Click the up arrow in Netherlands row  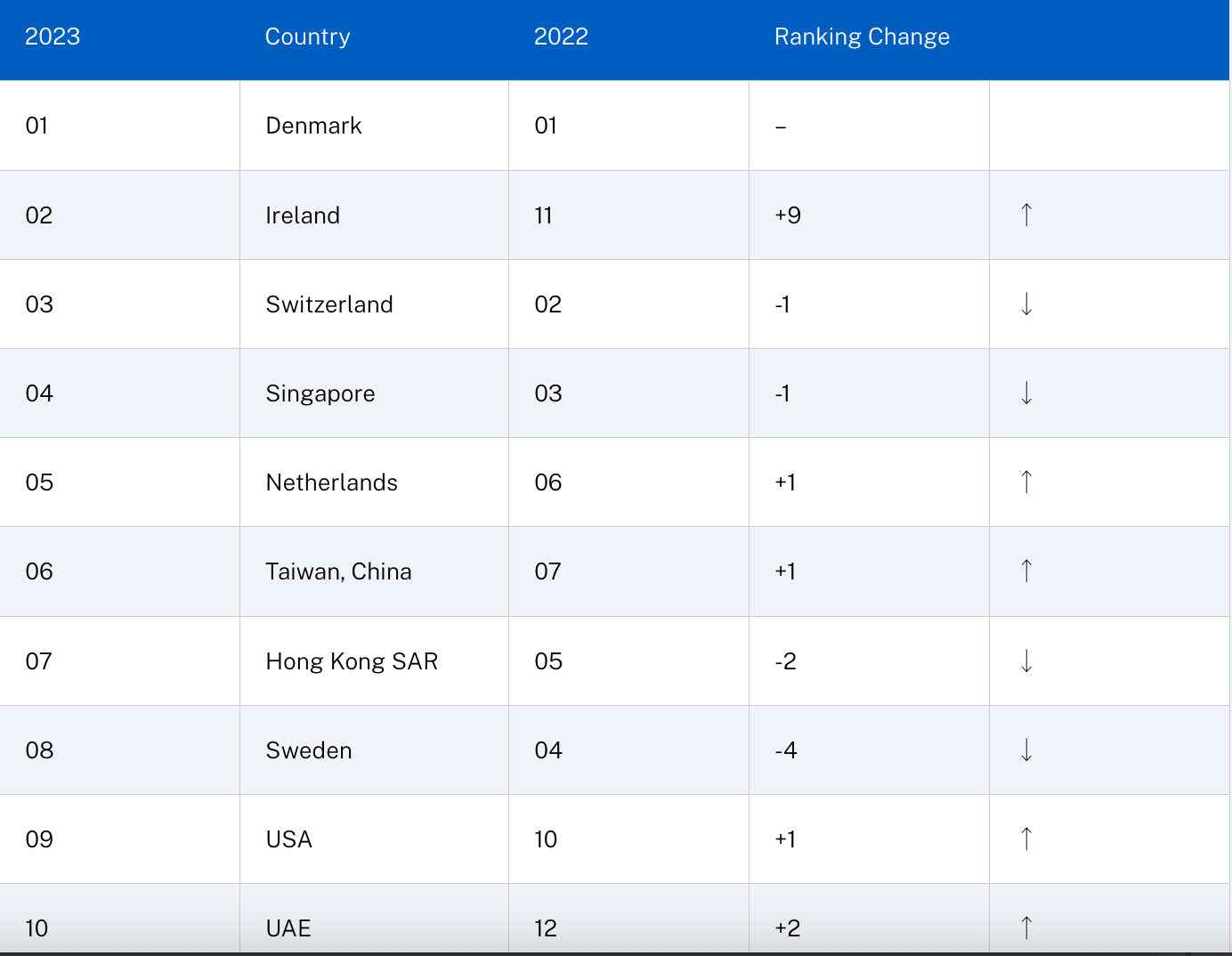point(1026,482)
